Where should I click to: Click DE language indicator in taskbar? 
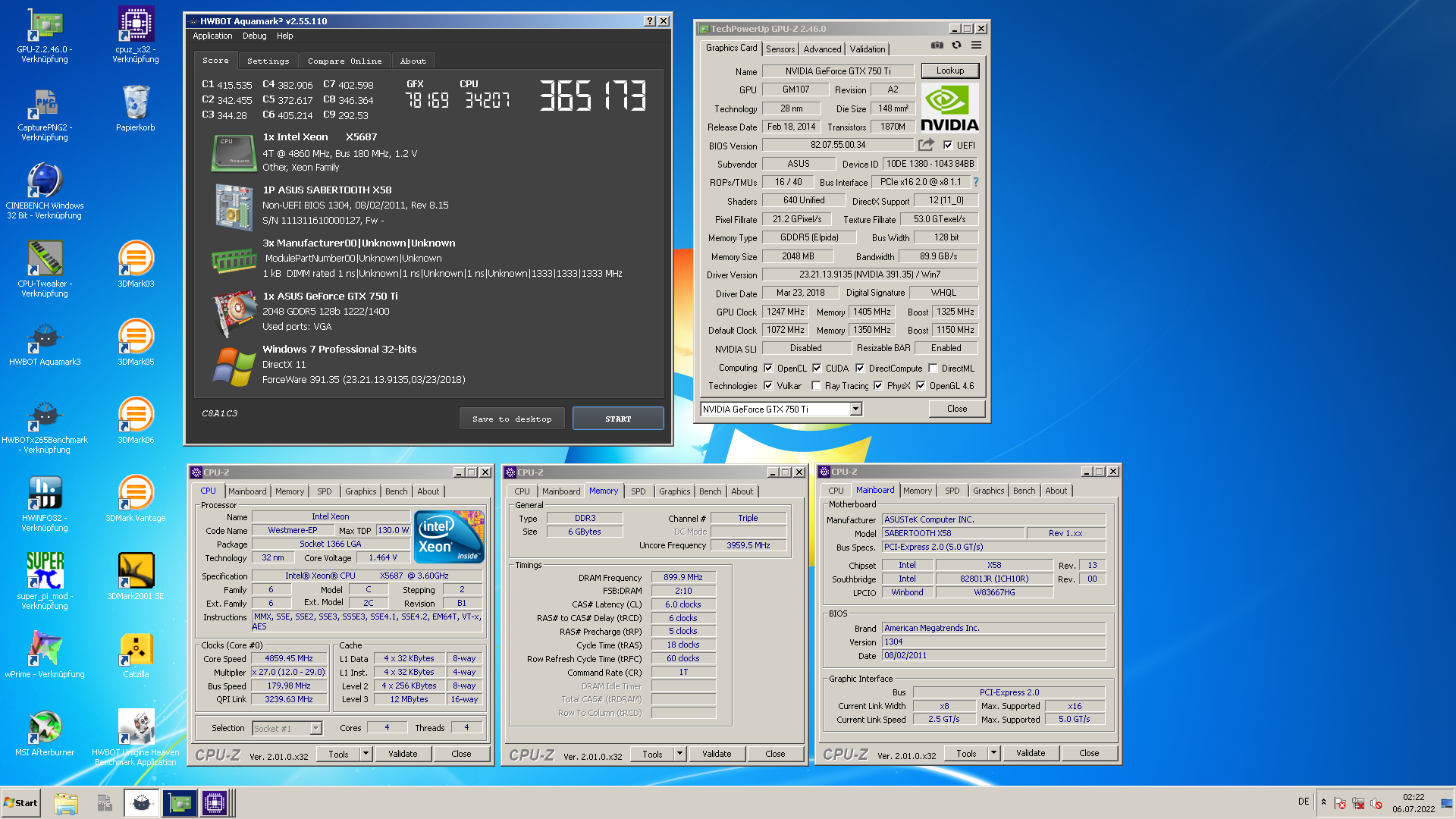[1303, 802]
